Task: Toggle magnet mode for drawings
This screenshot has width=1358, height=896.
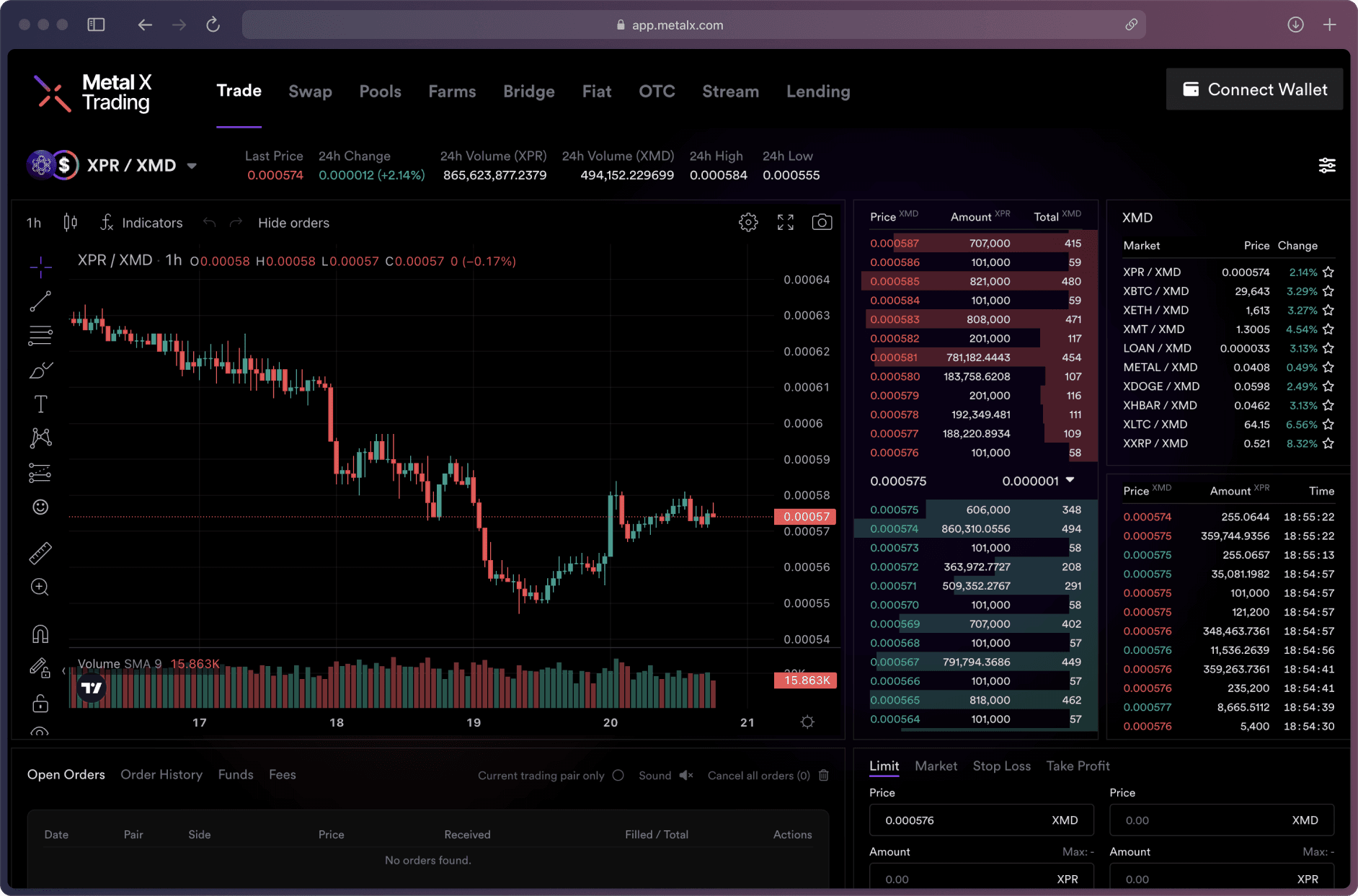Action: coord(40,634)
